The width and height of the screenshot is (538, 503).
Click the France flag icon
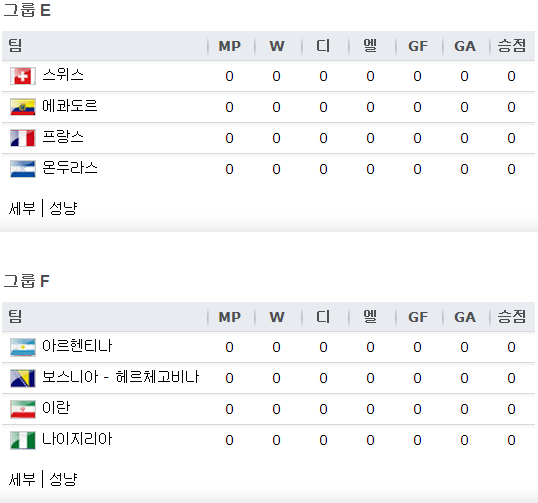23,138
